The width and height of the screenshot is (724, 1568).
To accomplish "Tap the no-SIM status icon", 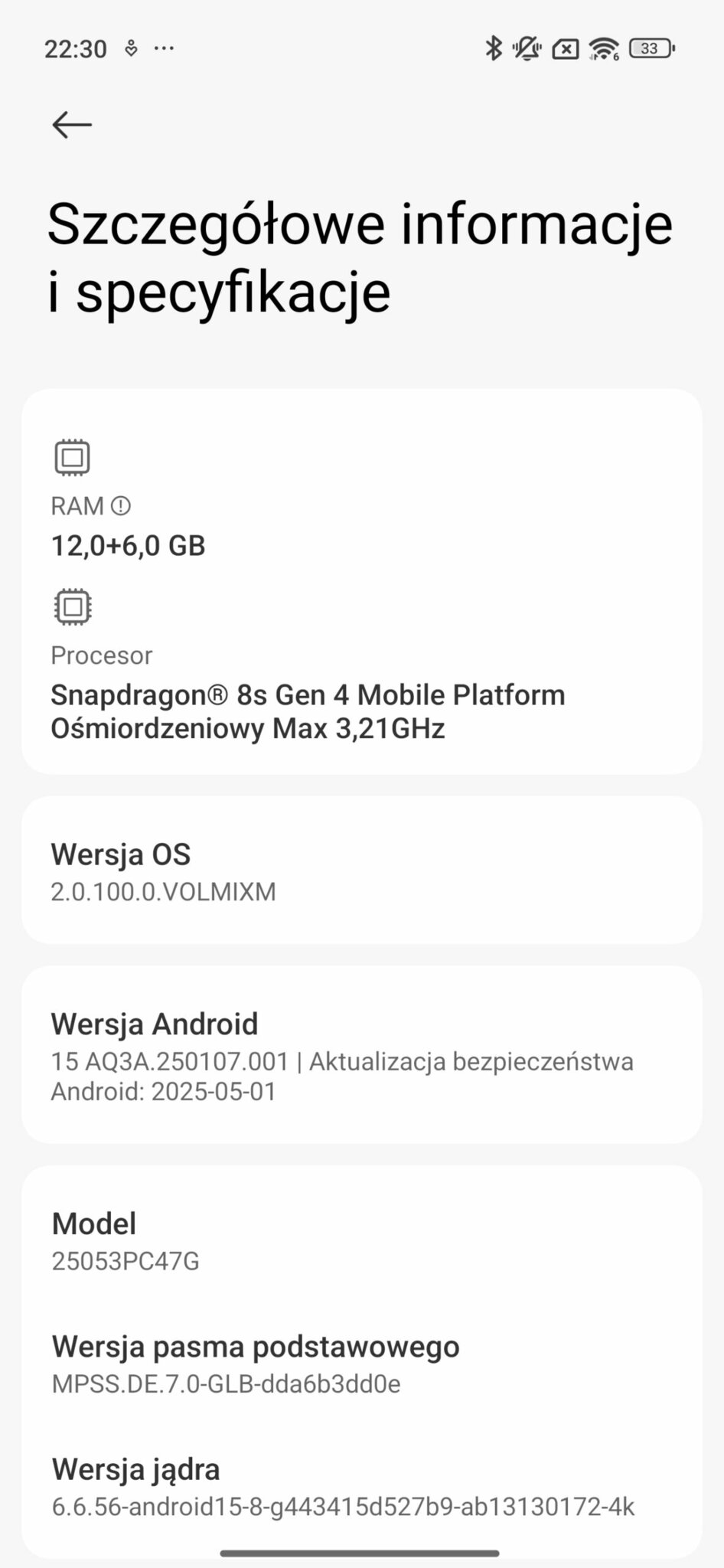I will [x=566, y=49].
